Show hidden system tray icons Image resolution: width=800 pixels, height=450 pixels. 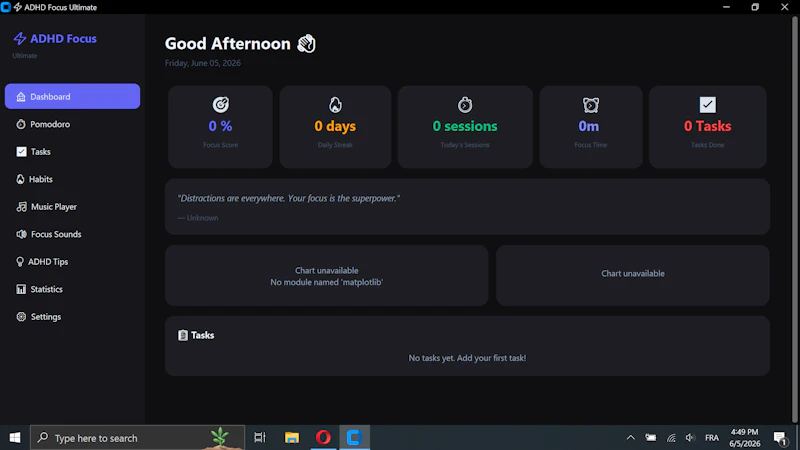coord(631,438)
